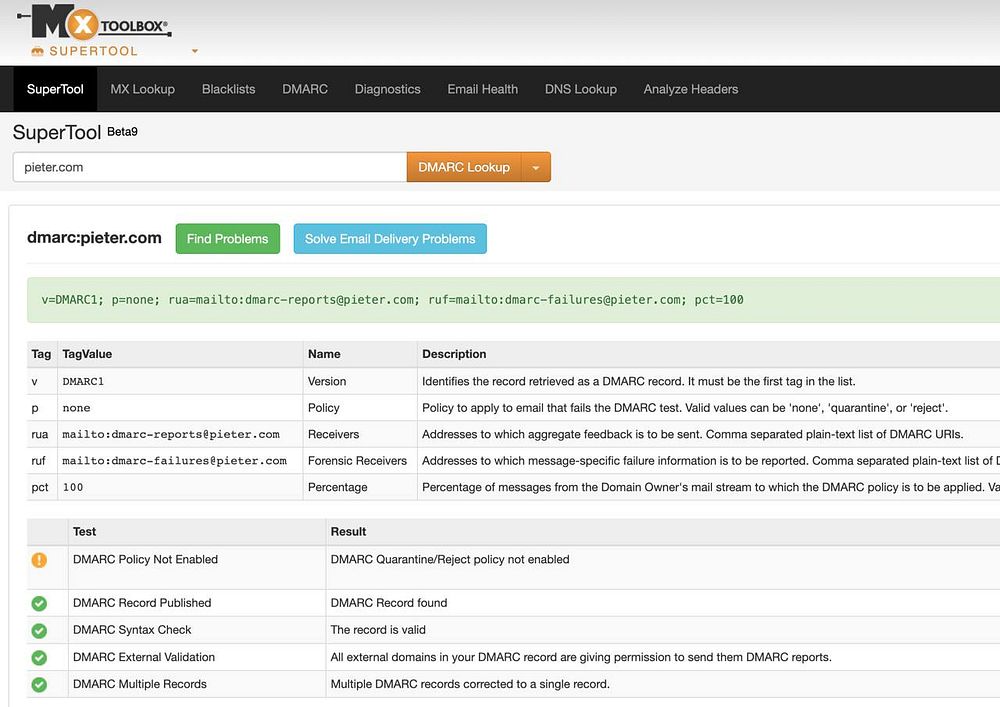The height and width of the screenshot is (707, 1000).
Task: Click green check icon beside DMARC Record Published
Action: [x=39, y=604]
